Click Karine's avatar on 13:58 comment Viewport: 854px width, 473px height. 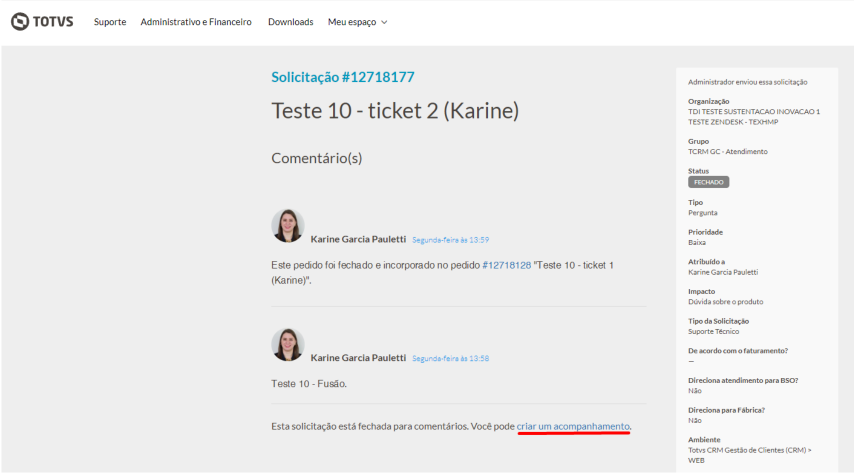(x=288, y=344)
